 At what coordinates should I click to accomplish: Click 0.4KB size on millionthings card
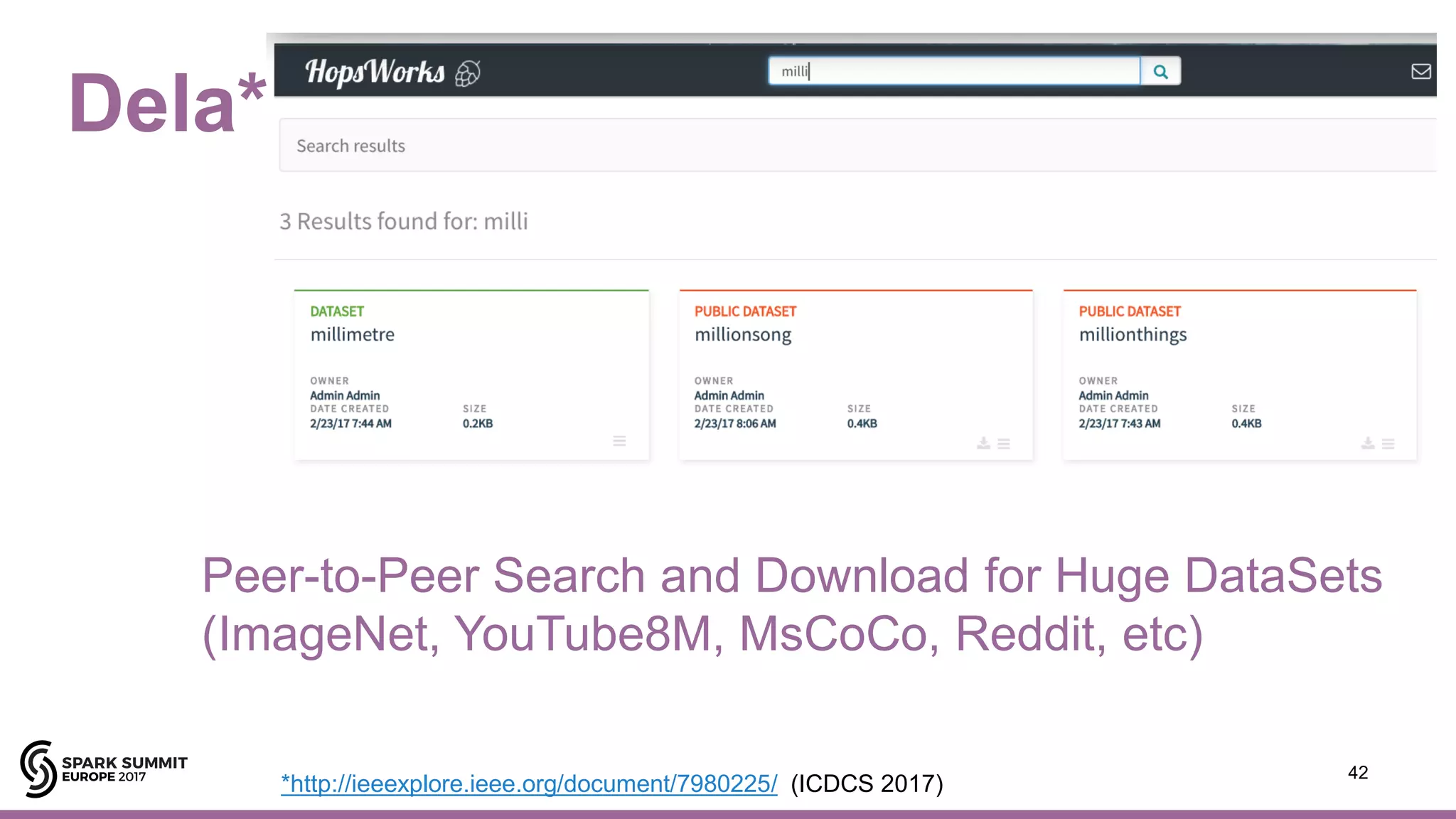click(1246, 423)
